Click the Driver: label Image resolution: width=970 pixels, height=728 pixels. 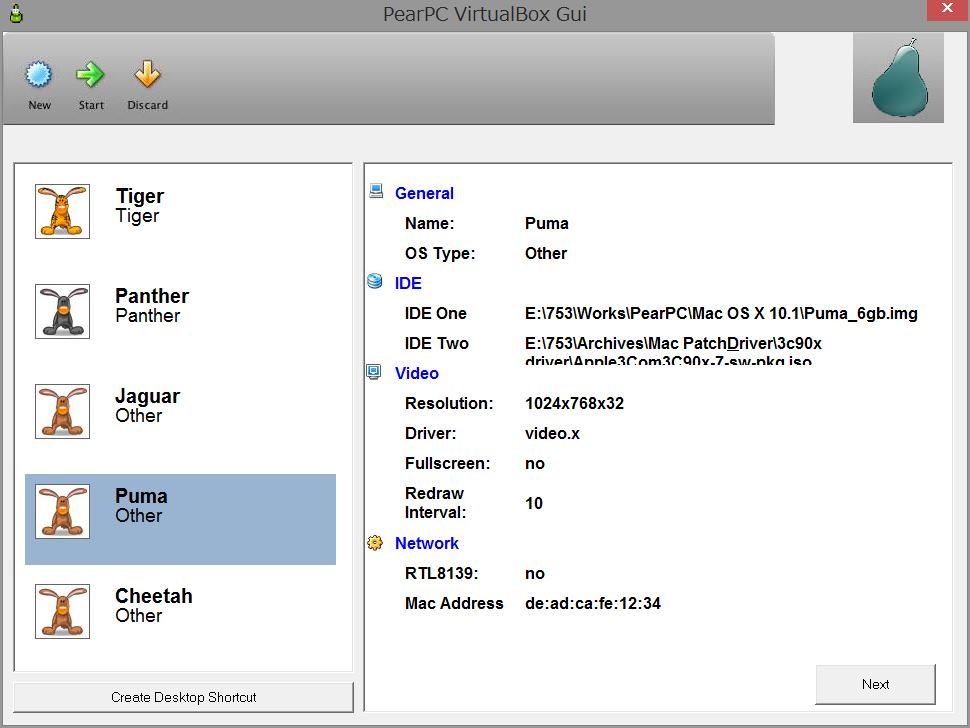[x=431, y=434]
